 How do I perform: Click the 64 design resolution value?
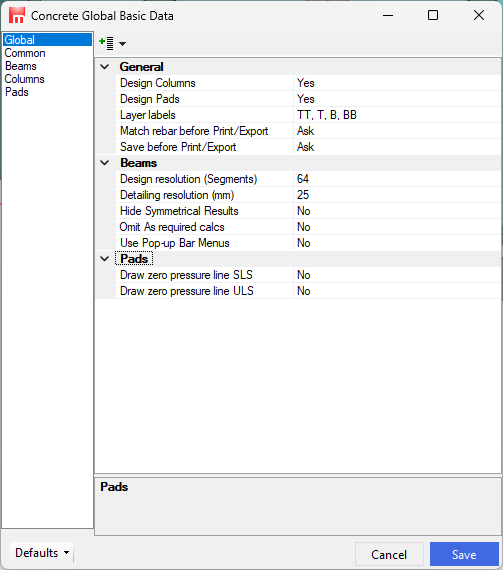coord(397,179)
